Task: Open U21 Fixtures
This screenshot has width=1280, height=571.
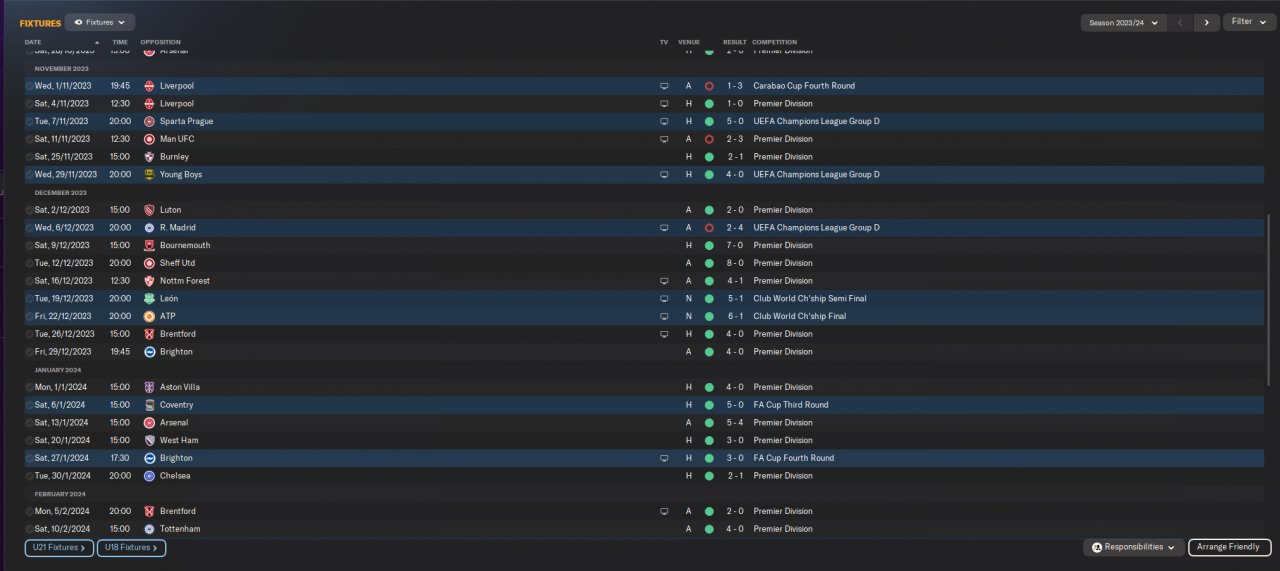Action: click(59, 548)
